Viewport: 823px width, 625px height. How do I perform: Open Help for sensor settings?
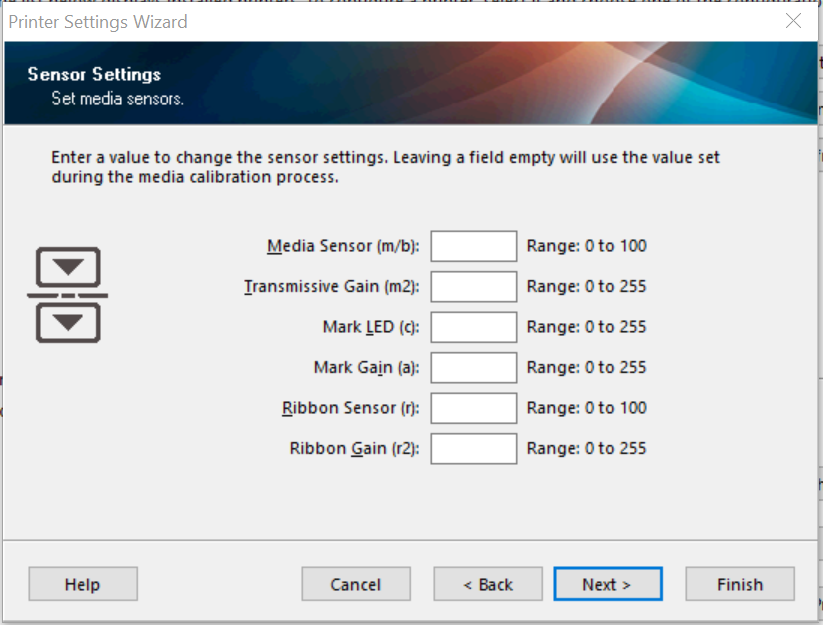[83, 585]
